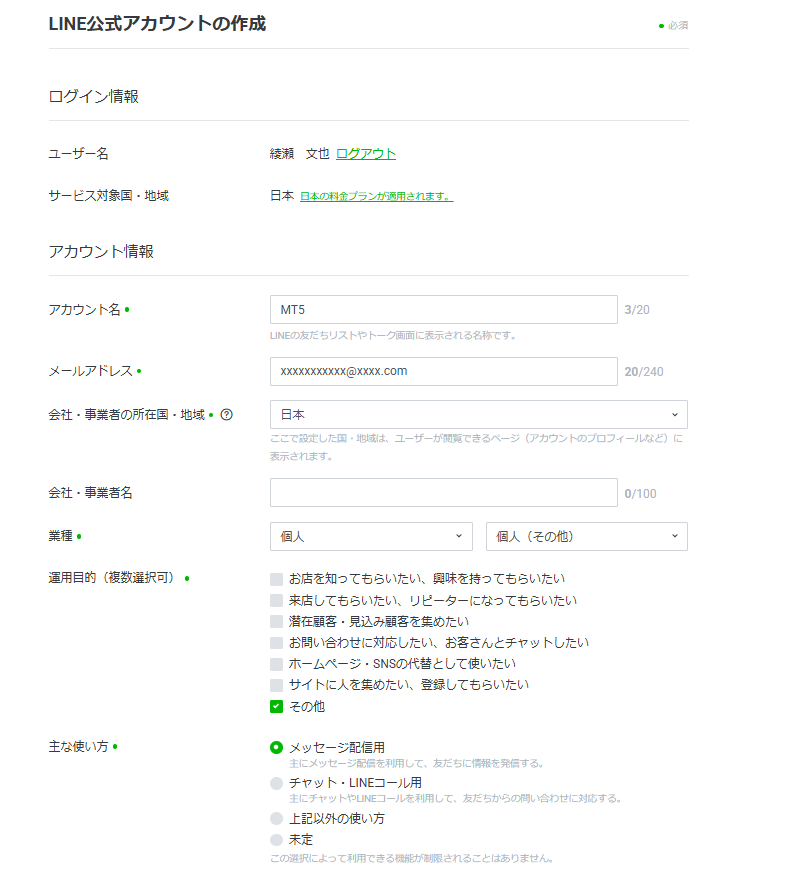The image size is (800, 891).
Task: Click the 20/240 character counter
Action: point(644,372)
